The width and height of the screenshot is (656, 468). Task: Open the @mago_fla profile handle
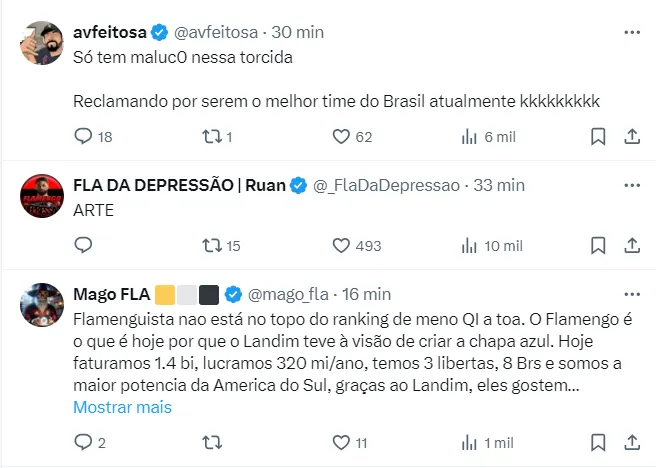pyautogui.click(x=287, y=294)
